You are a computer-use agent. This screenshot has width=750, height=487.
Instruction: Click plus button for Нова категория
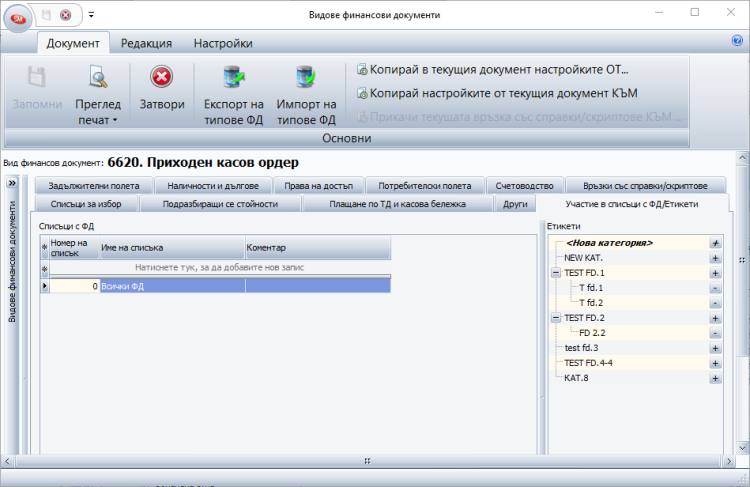(715, 243)
